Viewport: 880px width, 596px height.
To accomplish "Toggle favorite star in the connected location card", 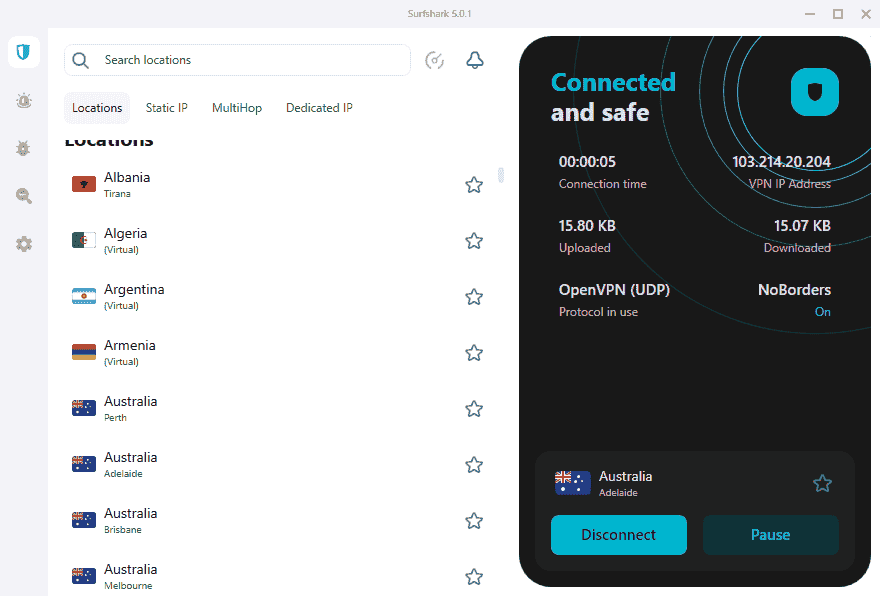I will click(x=822, y=483).
